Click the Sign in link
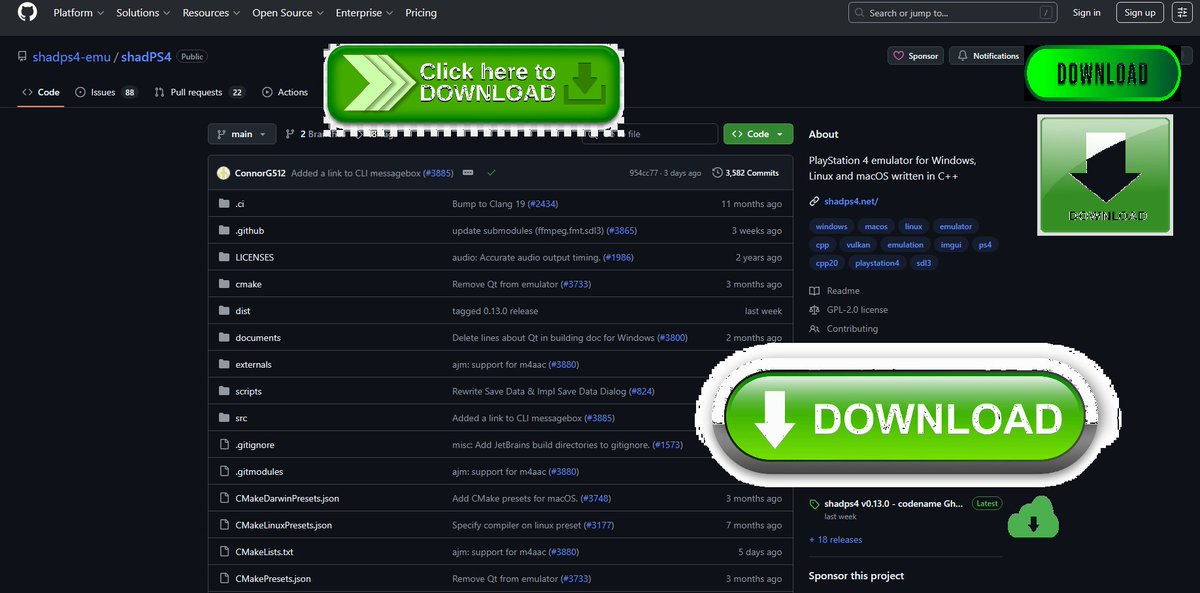Screen dimensions: 1200x593 coord(1086,13)
